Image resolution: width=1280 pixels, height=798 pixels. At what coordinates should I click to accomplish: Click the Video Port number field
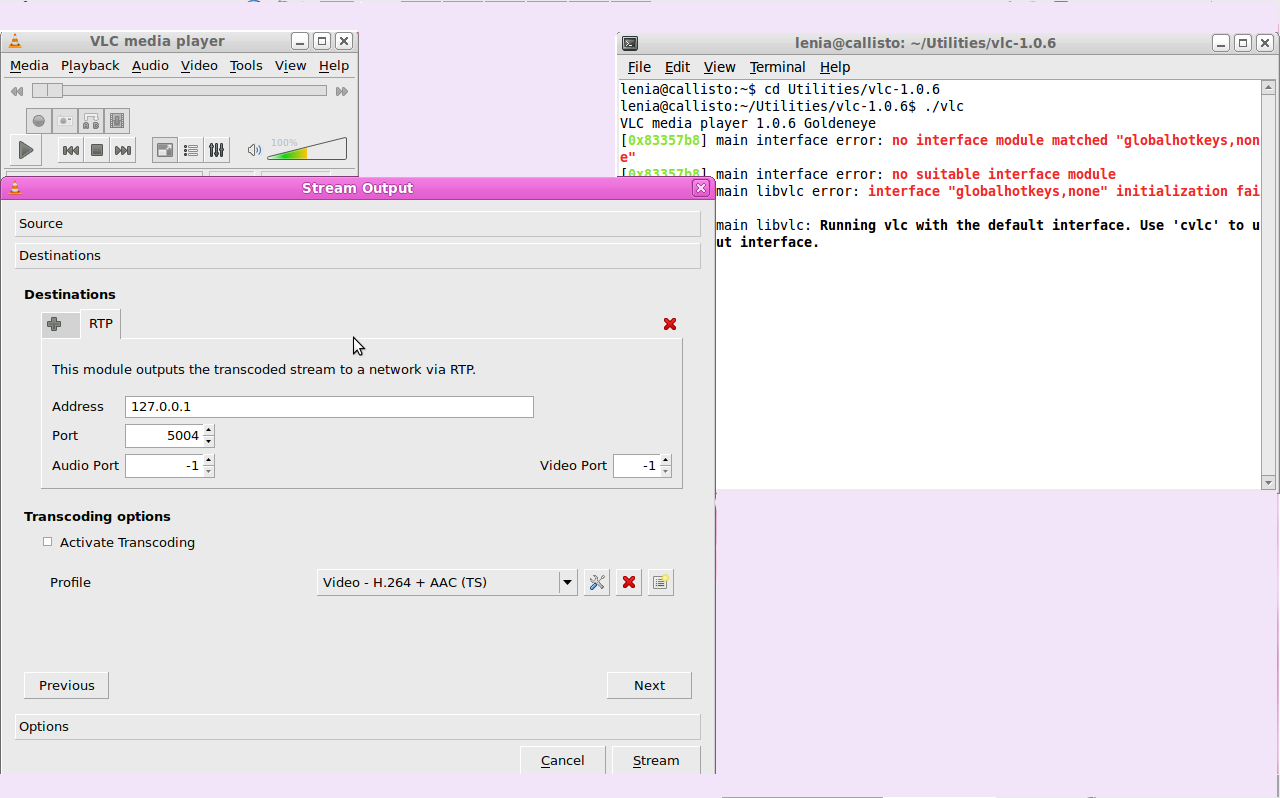coord(636,466)
